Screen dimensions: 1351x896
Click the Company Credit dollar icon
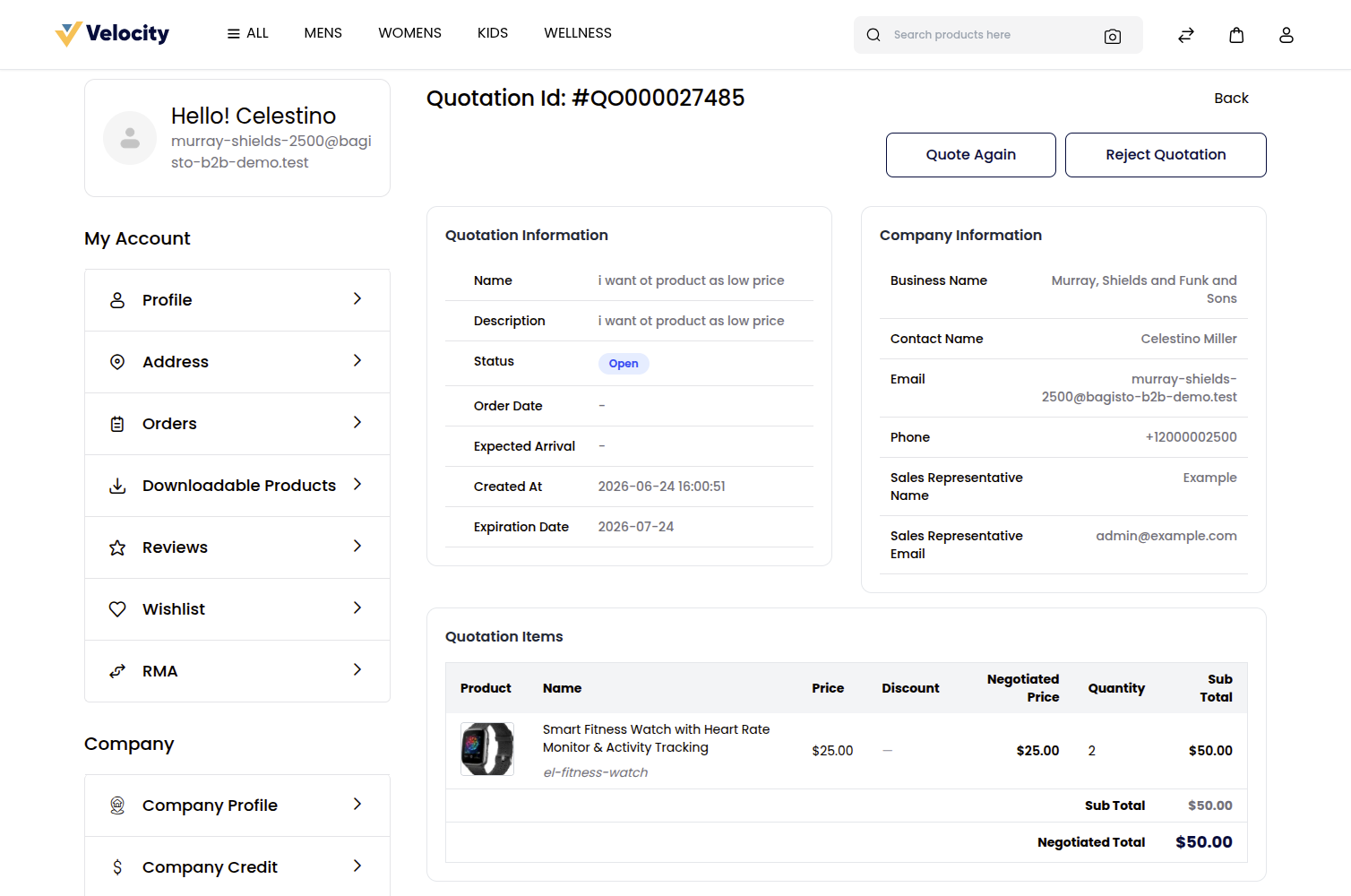click(117, 867)
